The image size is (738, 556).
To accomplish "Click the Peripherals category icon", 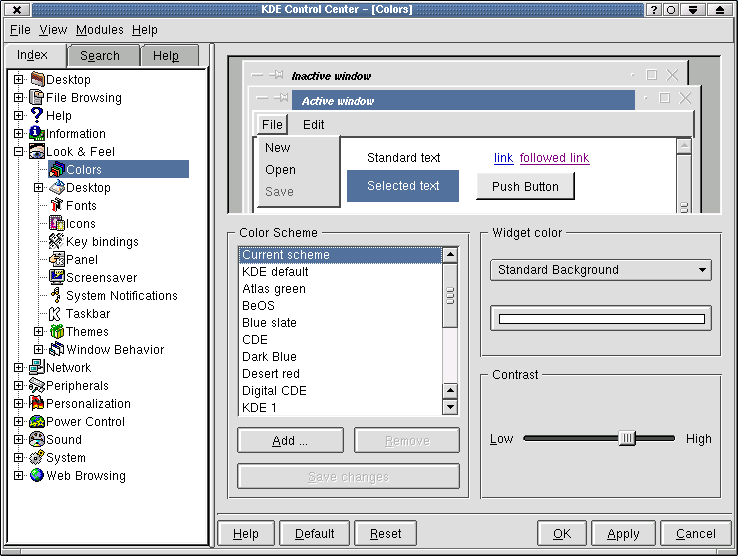I will 37,385.
